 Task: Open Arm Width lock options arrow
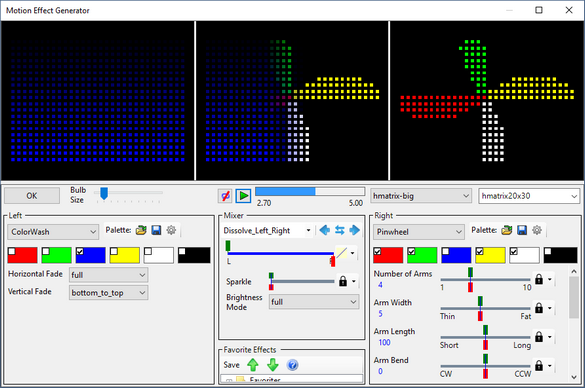[550, 308]
